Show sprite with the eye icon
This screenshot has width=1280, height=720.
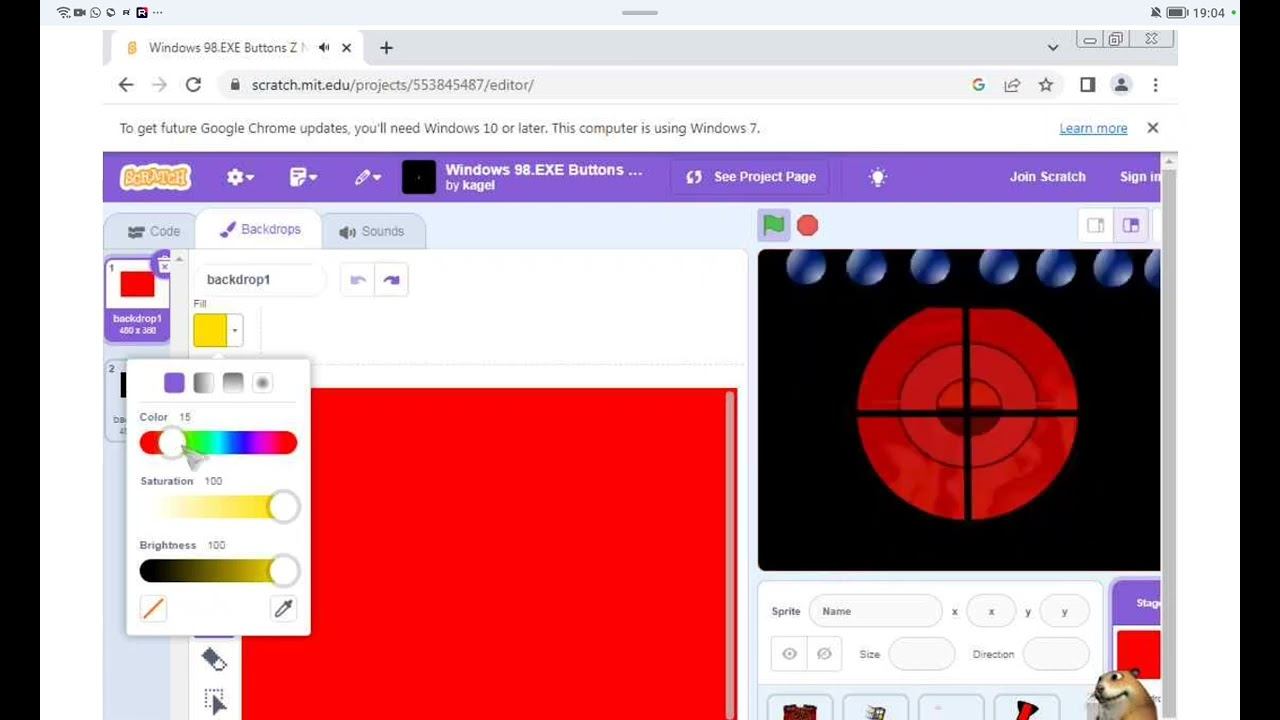coord(789,654)
